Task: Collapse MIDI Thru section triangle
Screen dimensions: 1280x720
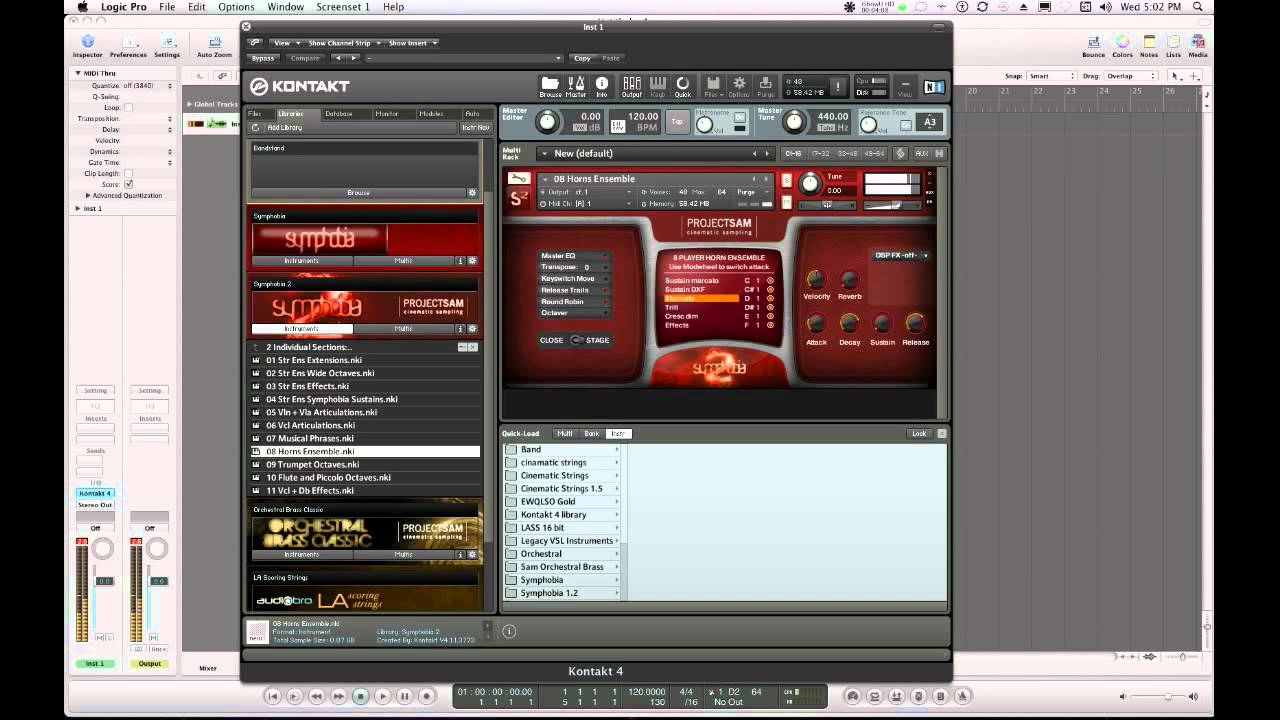Action: click(x=78, y=73)
